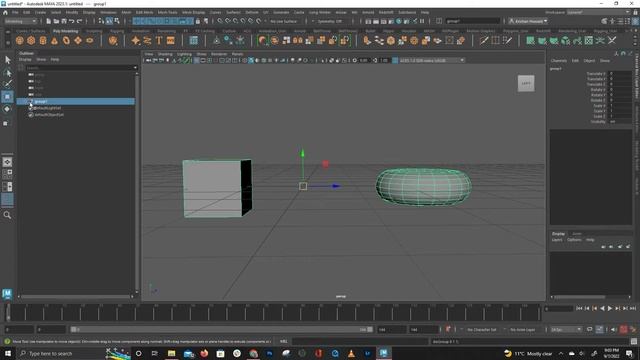Open the Symmetry Off dropdown
Screen dimensions: 640x360
tap(329, 21)
